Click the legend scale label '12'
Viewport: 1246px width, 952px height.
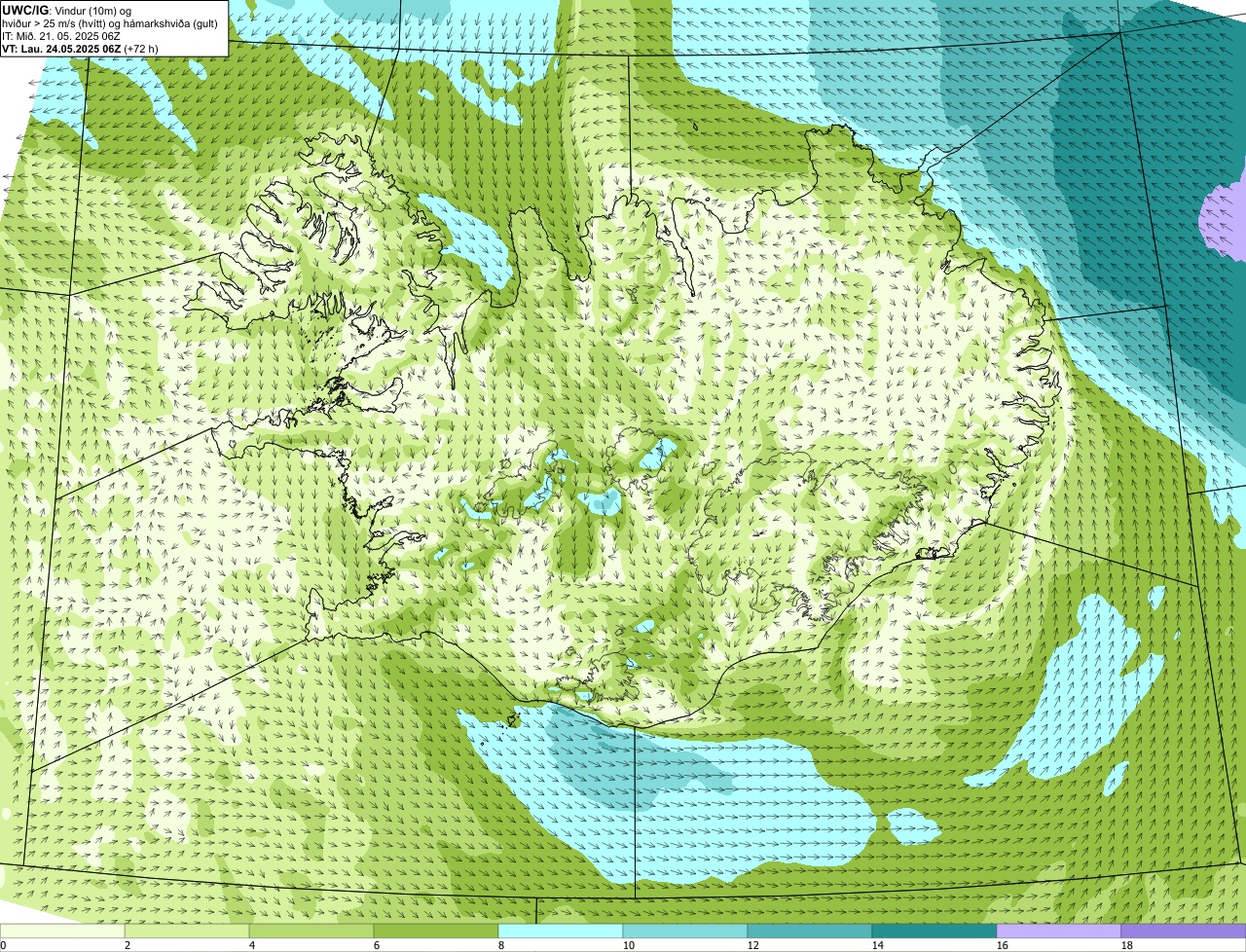[x=753, y=945]
